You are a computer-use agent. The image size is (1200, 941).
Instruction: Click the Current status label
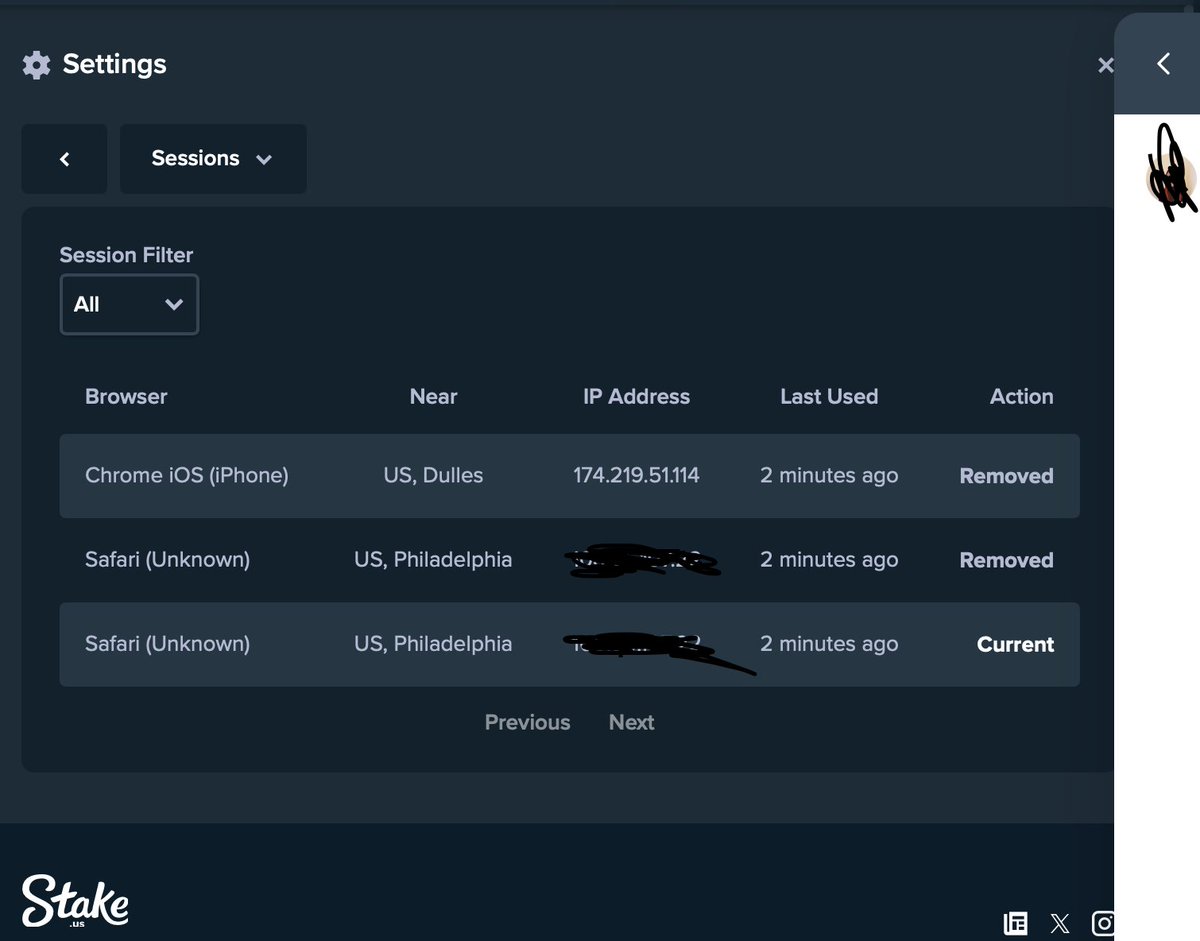click(1015, 644)
